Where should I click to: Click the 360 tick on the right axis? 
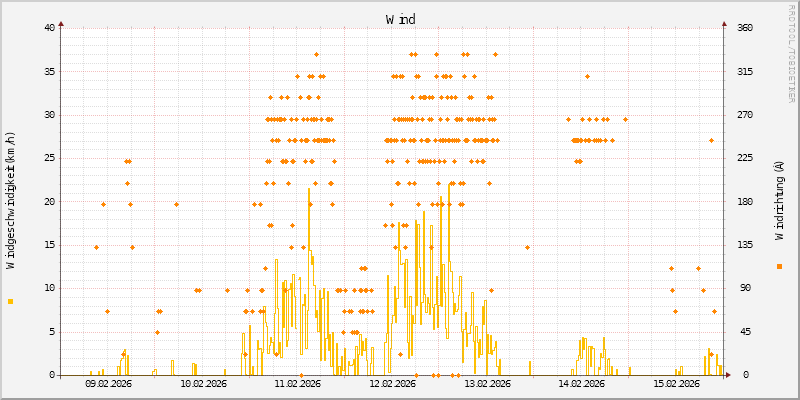coord(745,28)
